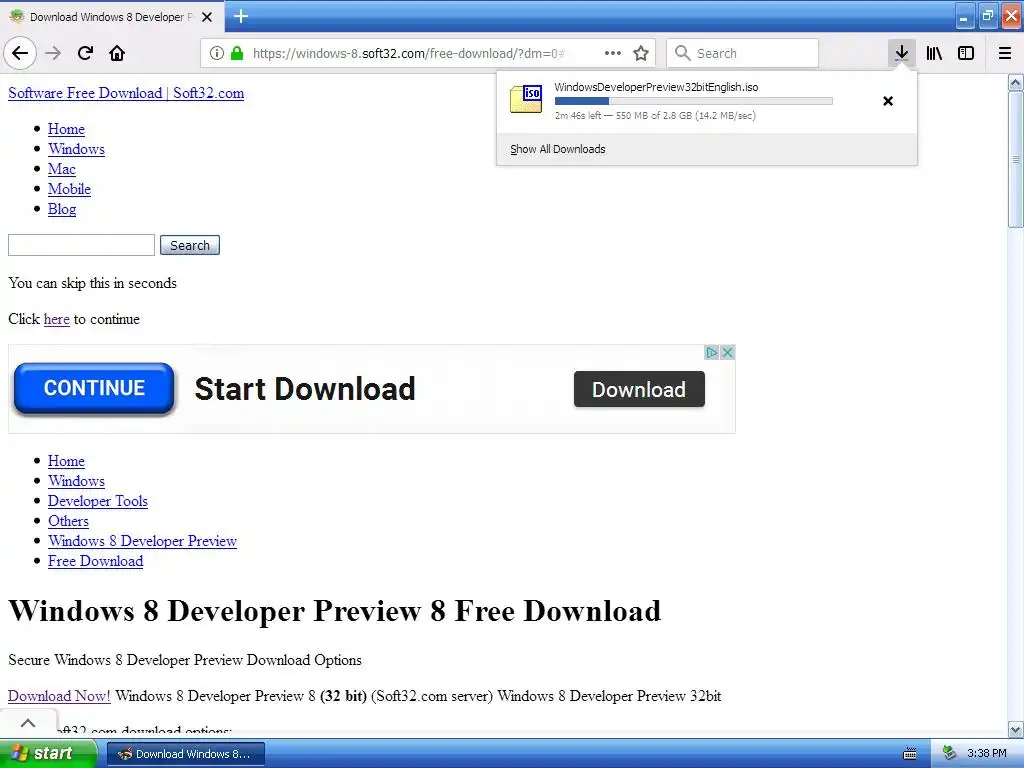Show site information icon in address bar

coord(216,53)
